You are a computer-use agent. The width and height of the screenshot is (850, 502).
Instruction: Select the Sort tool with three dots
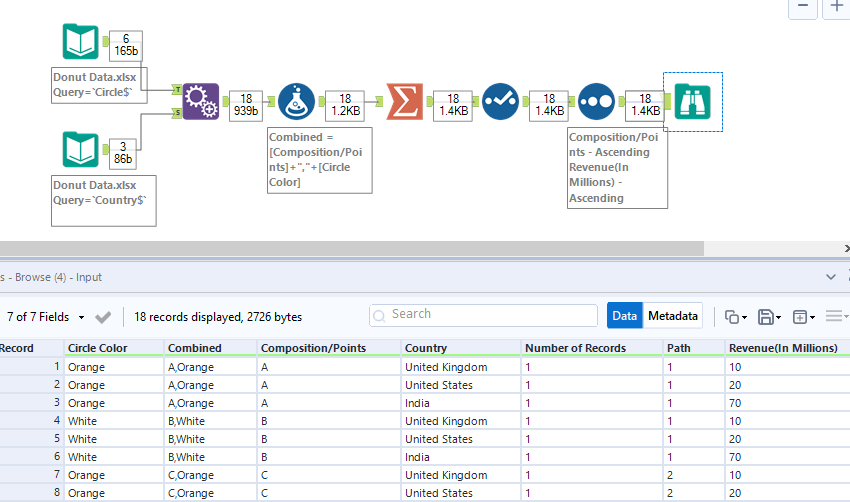tap(596, 101)
